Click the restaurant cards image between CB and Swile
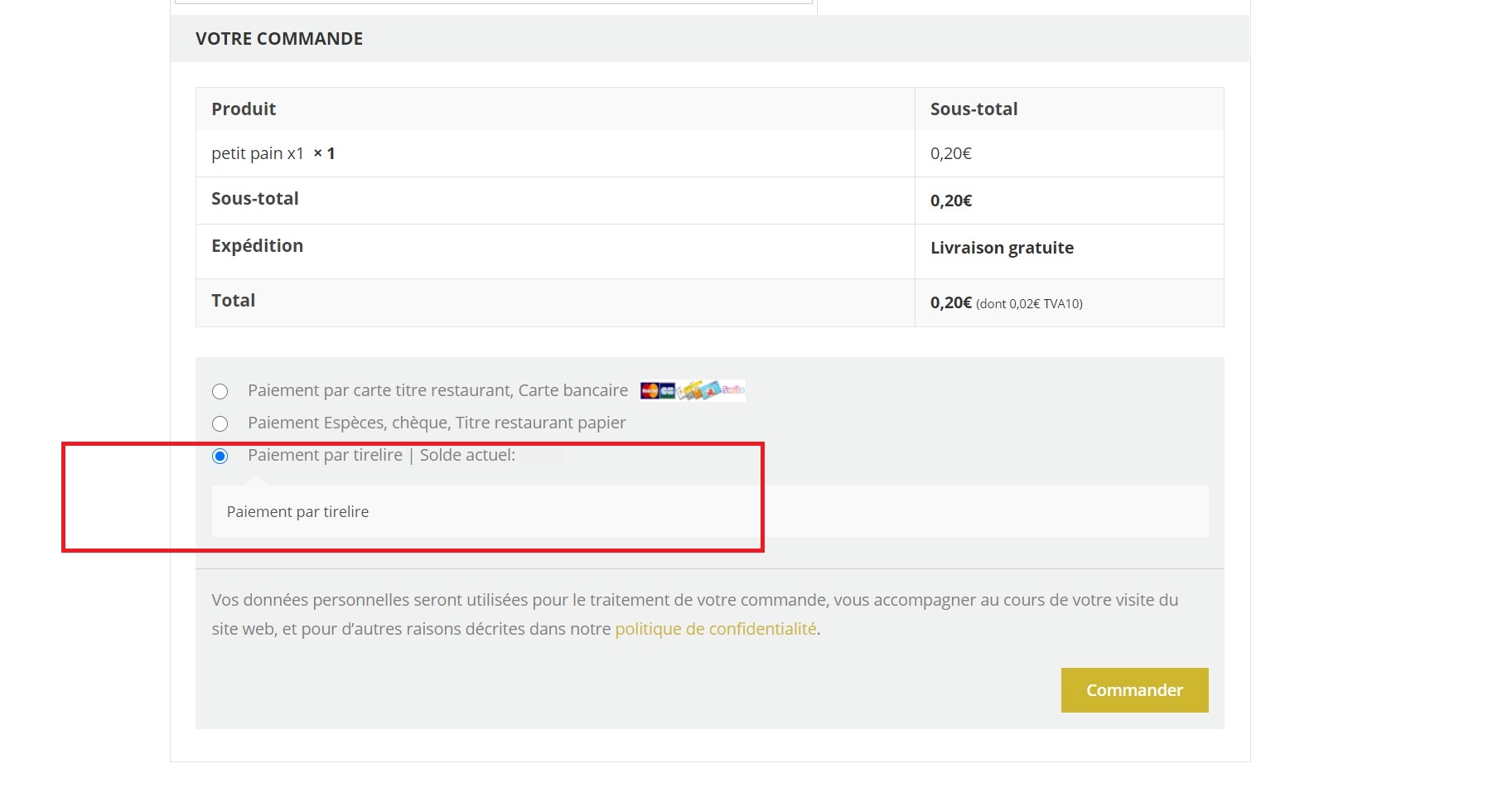This screenshot has width=1512, height=788. 698,390
